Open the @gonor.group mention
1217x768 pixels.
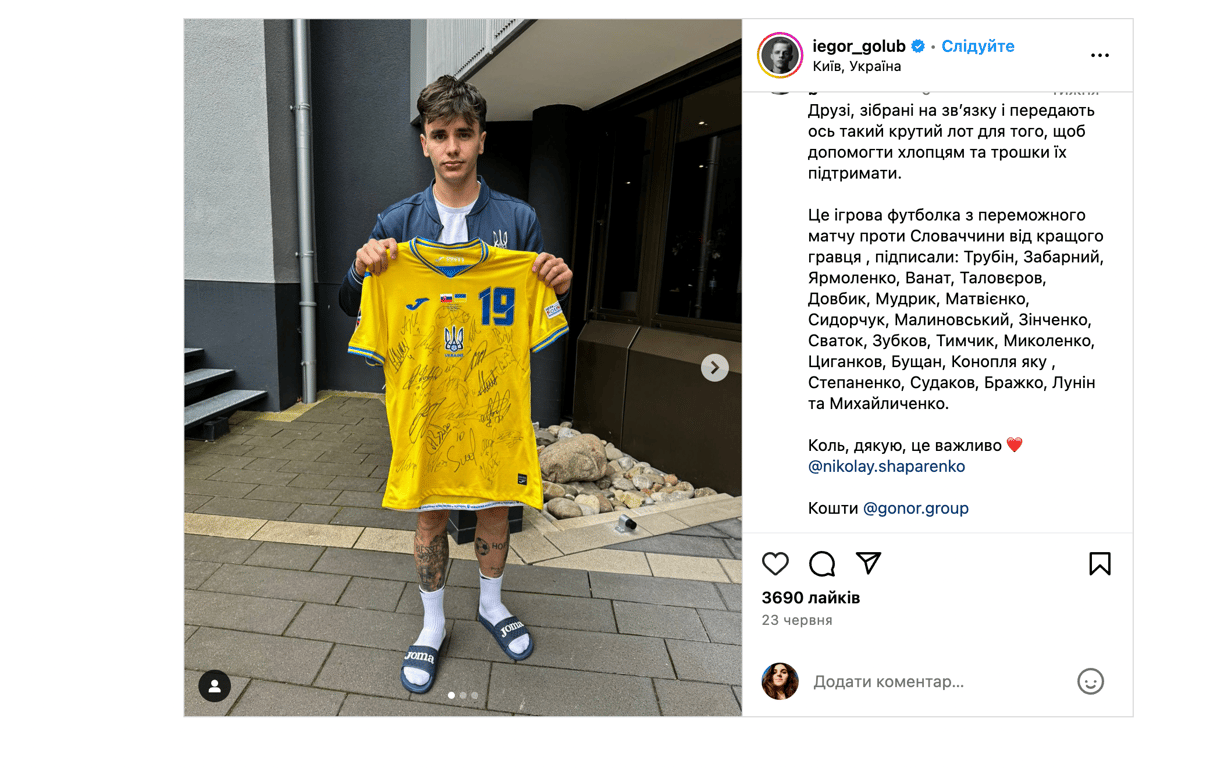[x=916, y=508]
